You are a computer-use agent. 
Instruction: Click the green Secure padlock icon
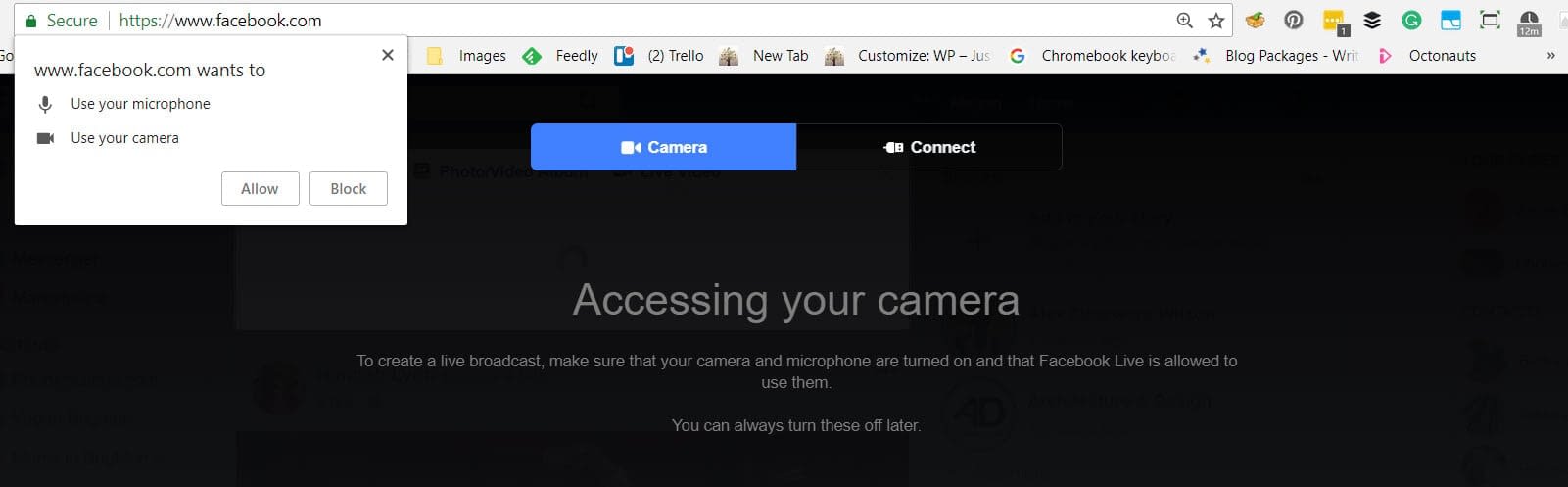point(31,21)
